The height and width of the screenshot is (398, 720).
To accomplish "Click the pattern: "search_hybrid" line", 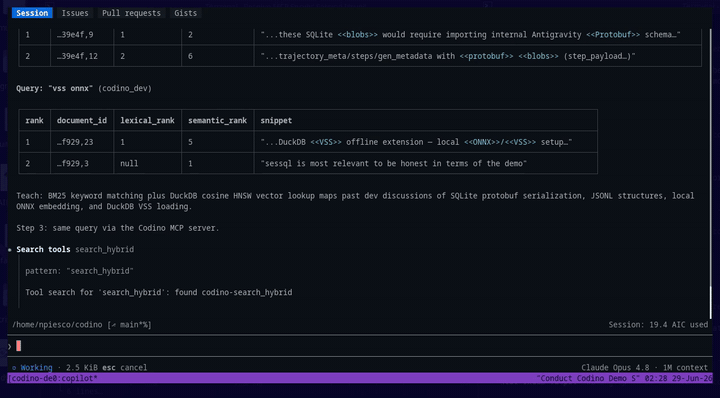I will point(79,271).
